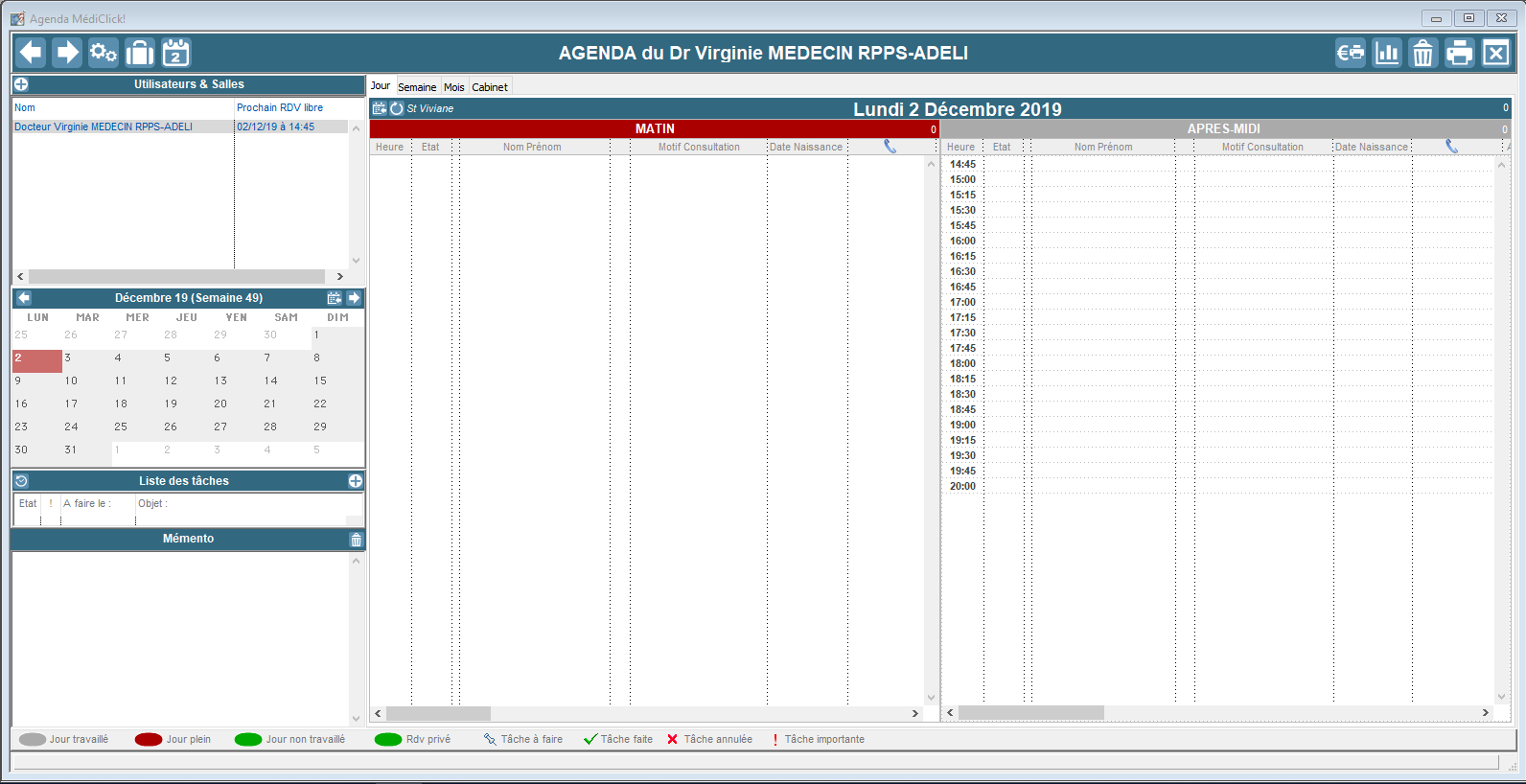Click the morning panel horizontal scrollbar
Image resolution: width=1526 pixels, height=784 pixels.
point(439,713)
